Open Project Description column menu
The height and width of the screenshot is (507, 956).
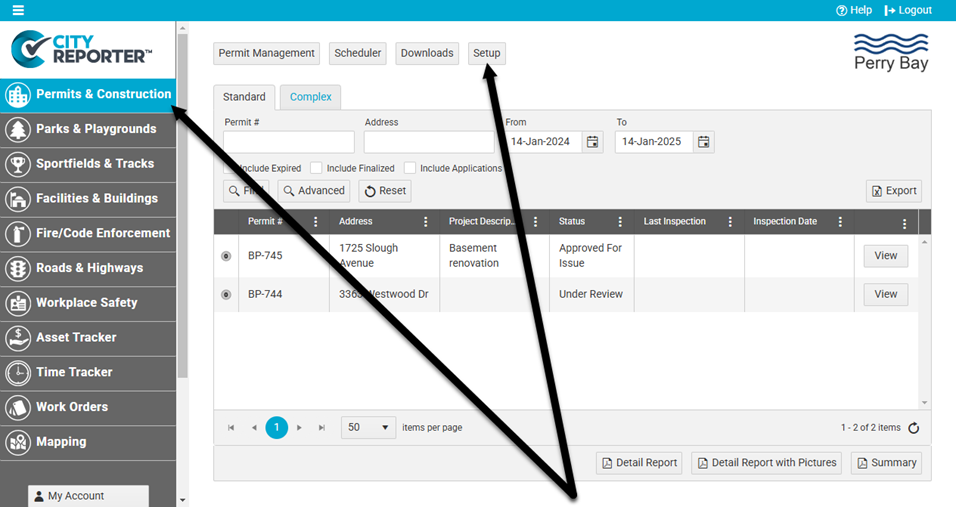(x=535, y=222)
